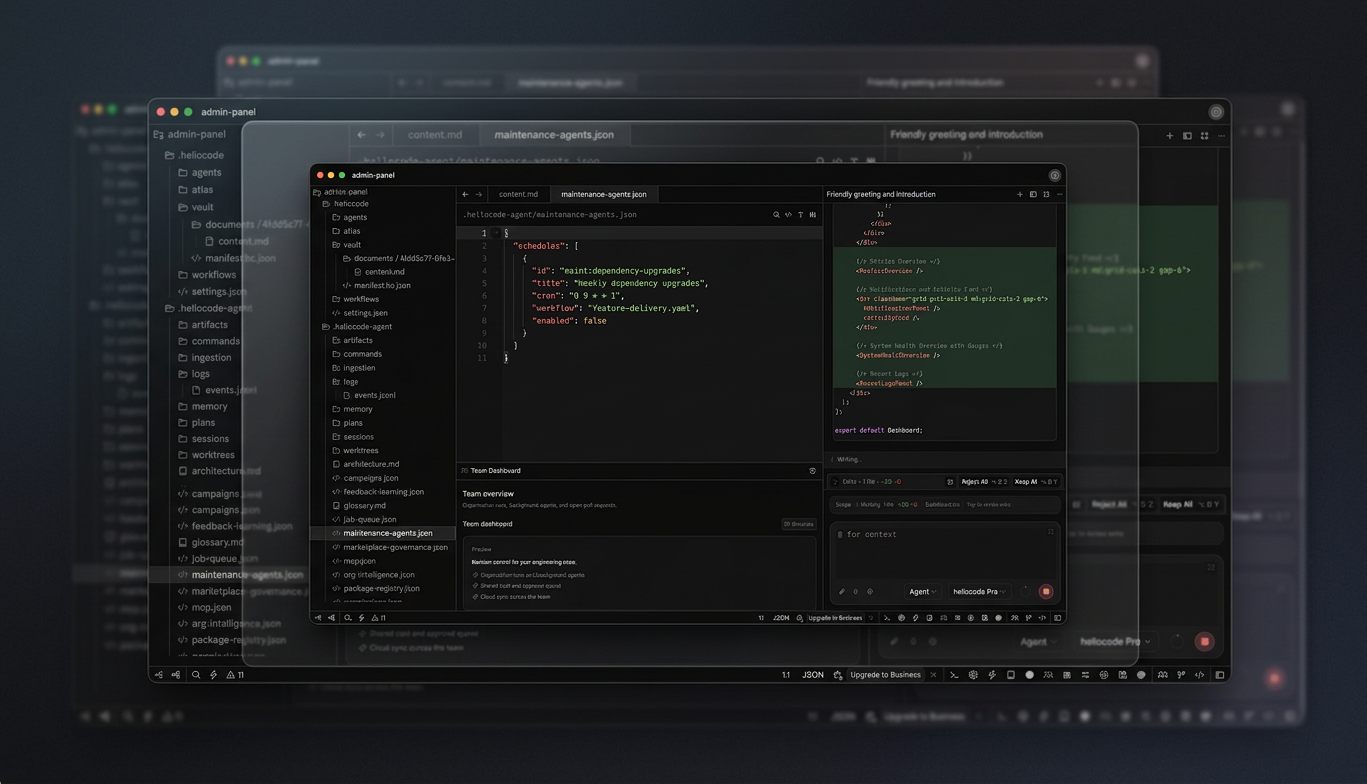Click the Generate button beside Team dashboard
Screen dimensions: 1367x784
point(798,524)
